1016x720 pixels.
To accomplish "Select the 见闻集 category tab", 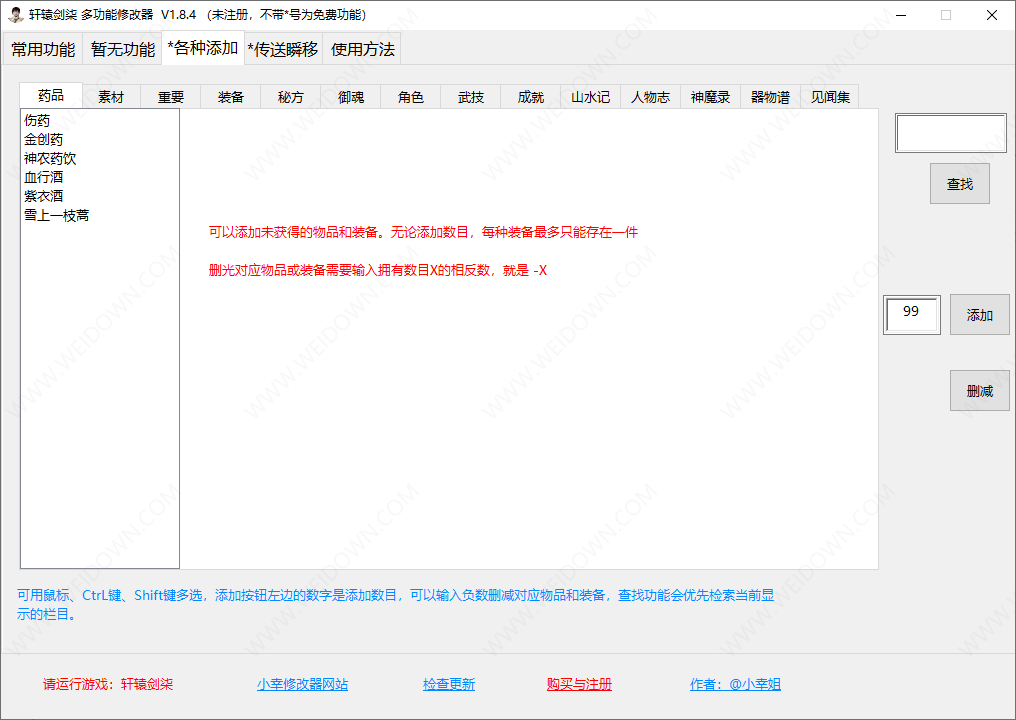I will coord(830,97).
